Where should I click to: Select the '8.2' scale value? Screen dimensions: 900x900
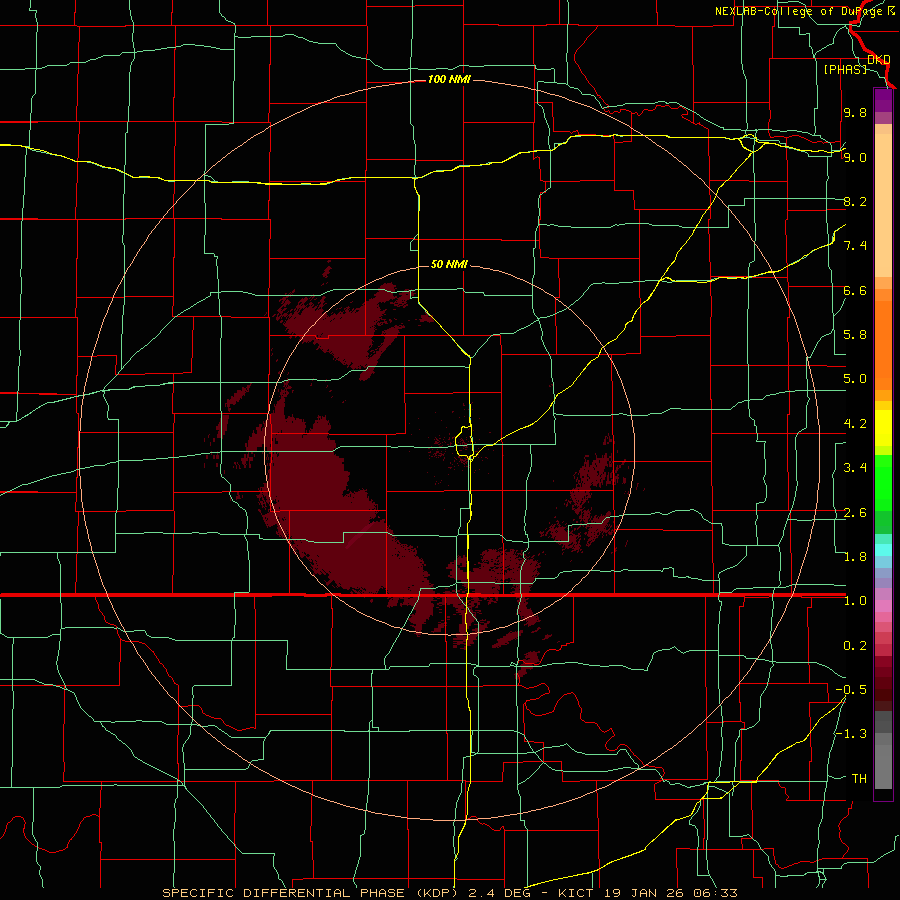click(x=855, y=201)
